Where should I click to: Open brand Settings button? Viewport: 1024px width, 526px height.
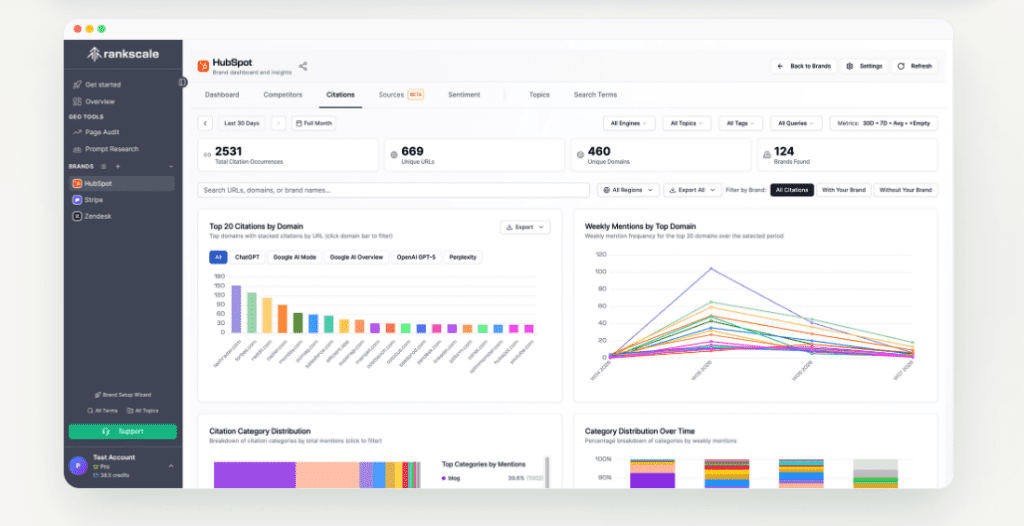pos(864,66)
